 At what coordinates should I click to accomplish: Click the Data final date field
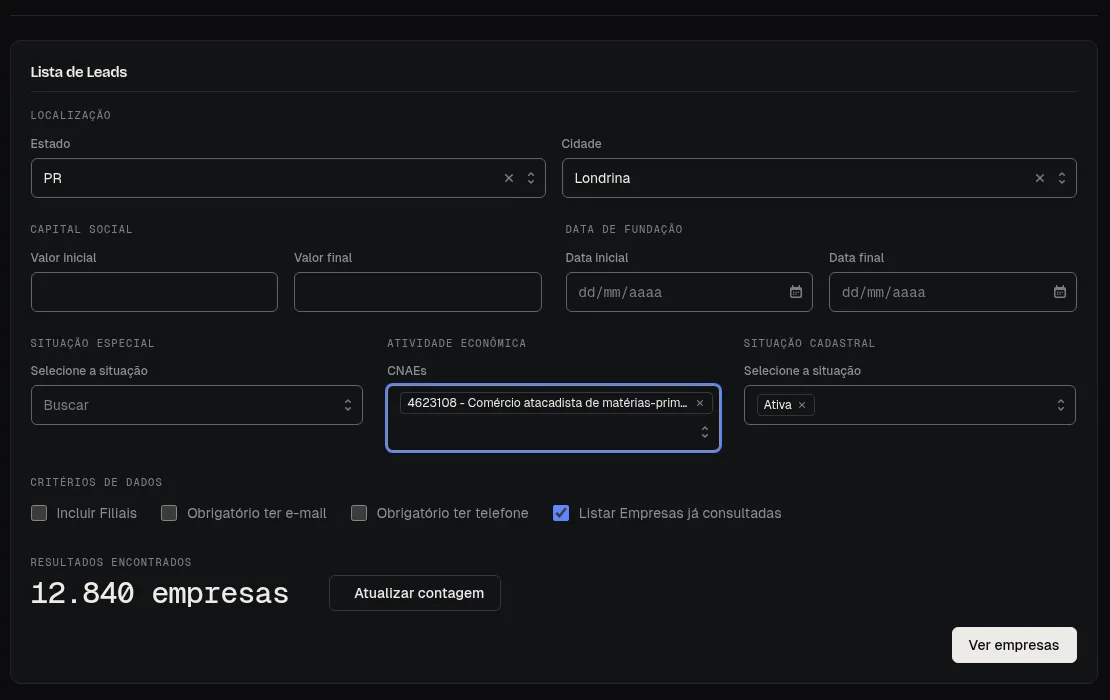[x=953, y=292]
